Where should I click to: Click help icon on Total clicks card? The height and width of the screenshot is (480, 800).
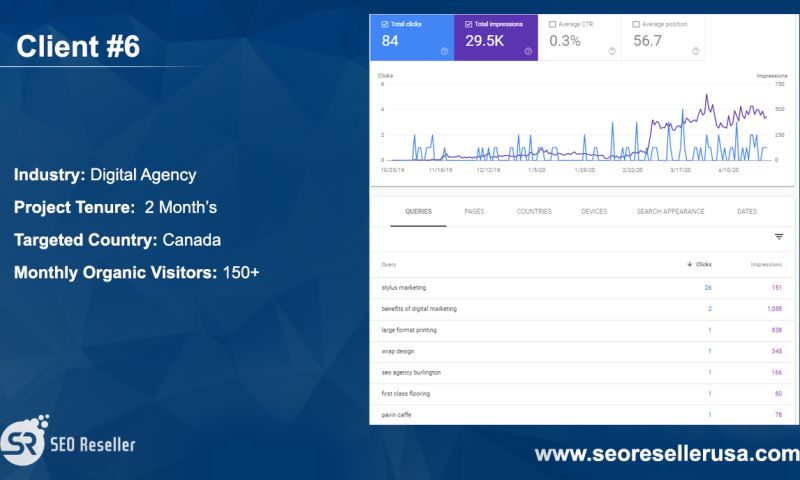(444, 51)
